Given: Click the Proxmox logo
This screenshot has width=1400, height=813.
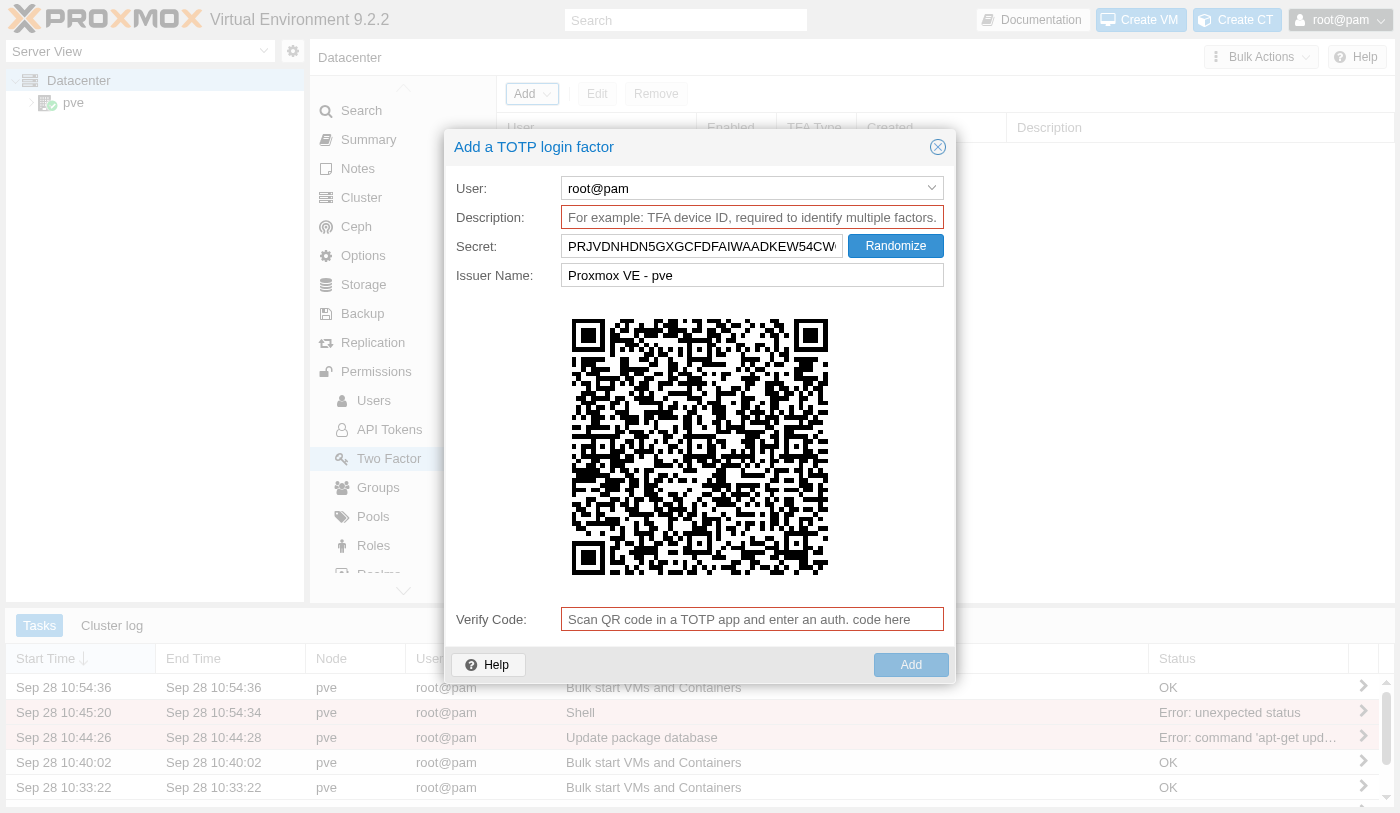Looking at the screenshot, I should click(x=106, y=19).
